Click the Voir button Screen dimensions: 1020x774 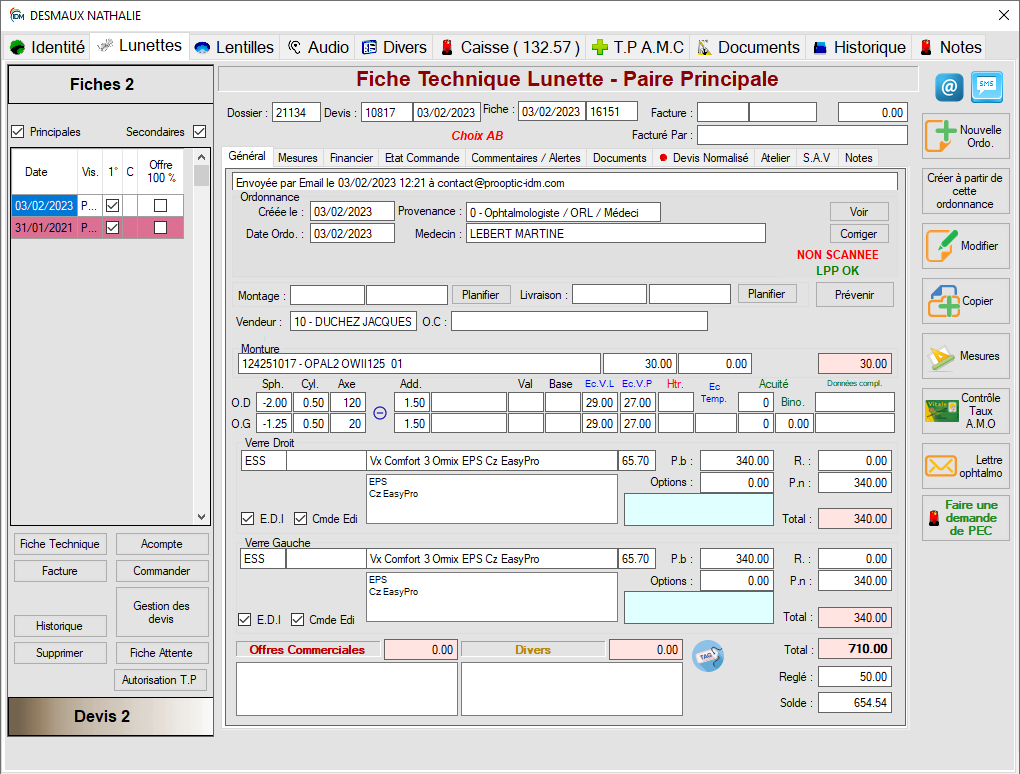pyautogui.click(x=859, y=212)
